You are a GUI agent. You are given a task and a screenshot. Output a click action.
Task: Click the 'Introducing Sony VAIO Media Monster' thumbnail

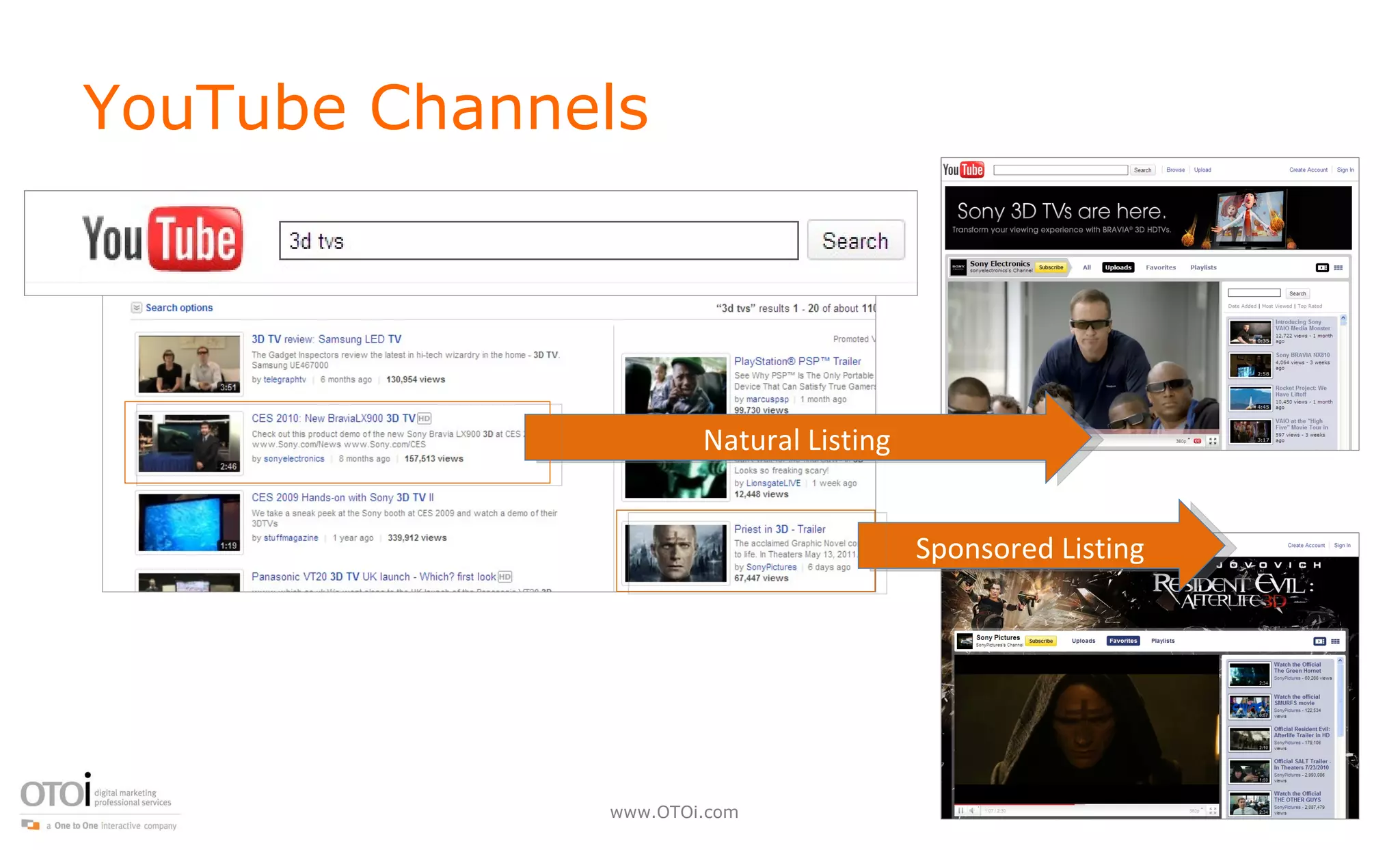[x=1250, y=332]
